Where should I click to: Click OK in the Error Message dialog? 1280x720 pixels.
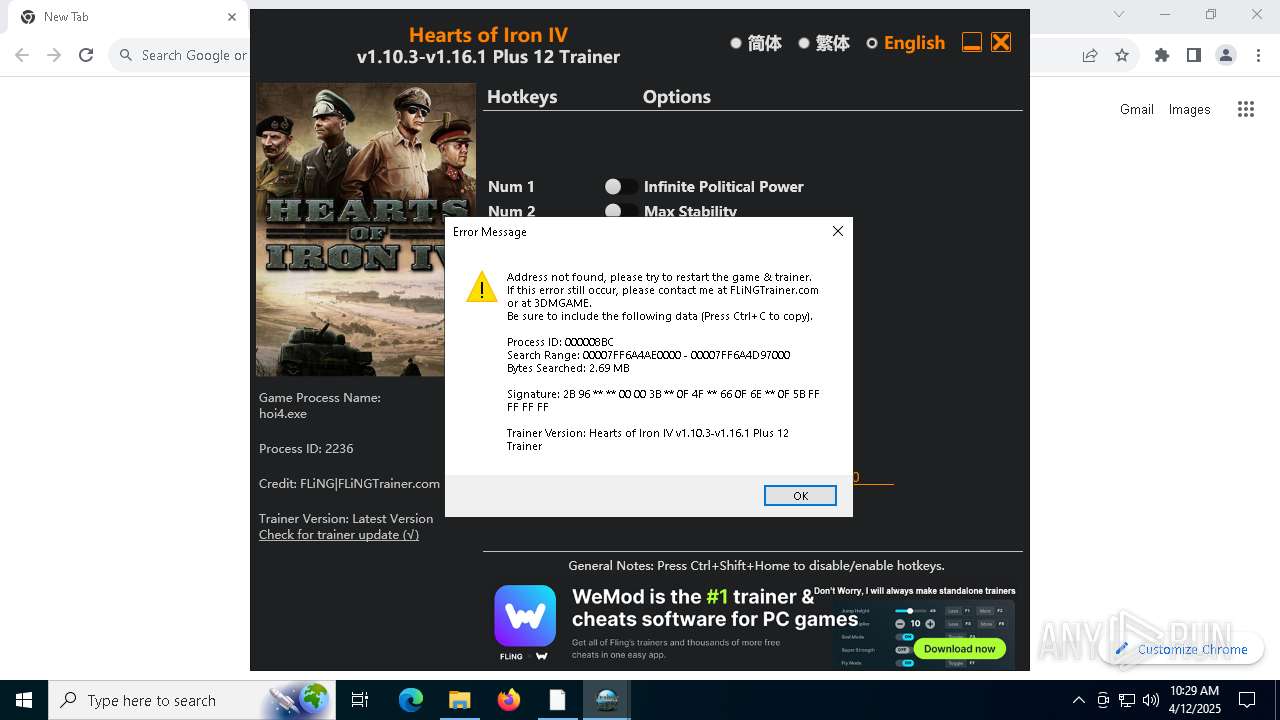[x=800, y=496]
